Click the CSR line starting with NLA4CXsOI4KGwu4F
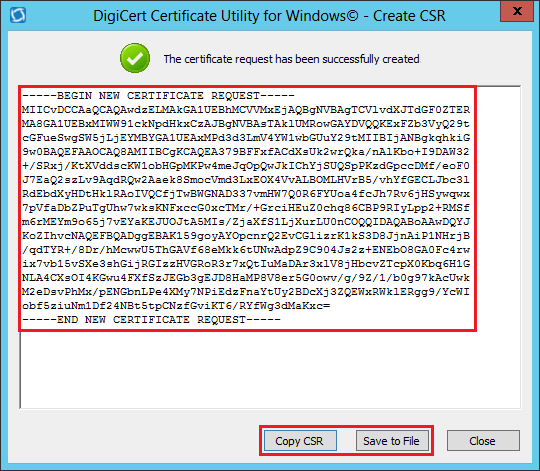Image resolution: width=540 pixels, height=471 pixels. [246, 278]
